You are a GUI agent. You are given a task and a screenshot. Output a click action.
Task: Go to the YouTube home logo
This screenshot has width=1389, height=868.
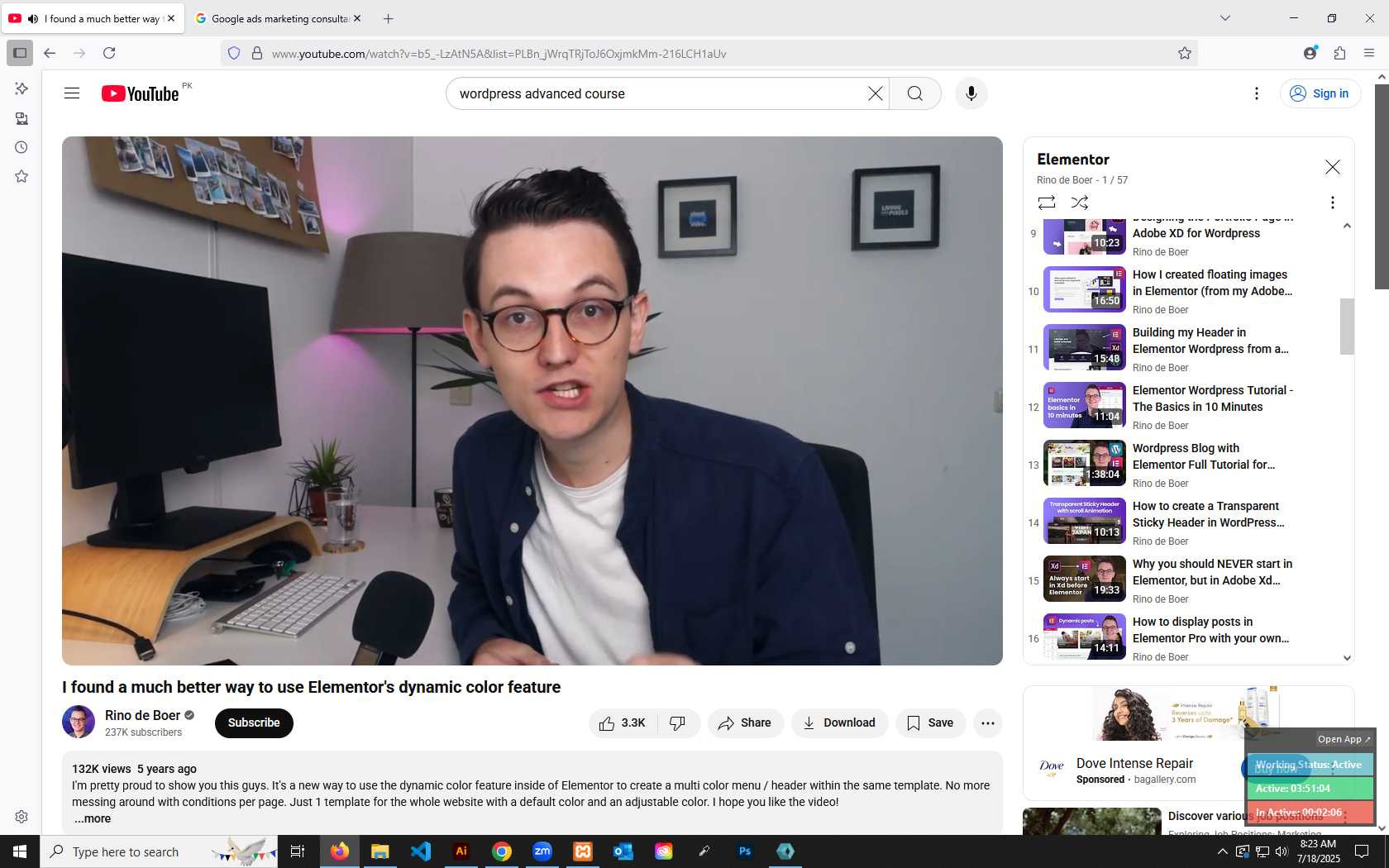[140, 93]
